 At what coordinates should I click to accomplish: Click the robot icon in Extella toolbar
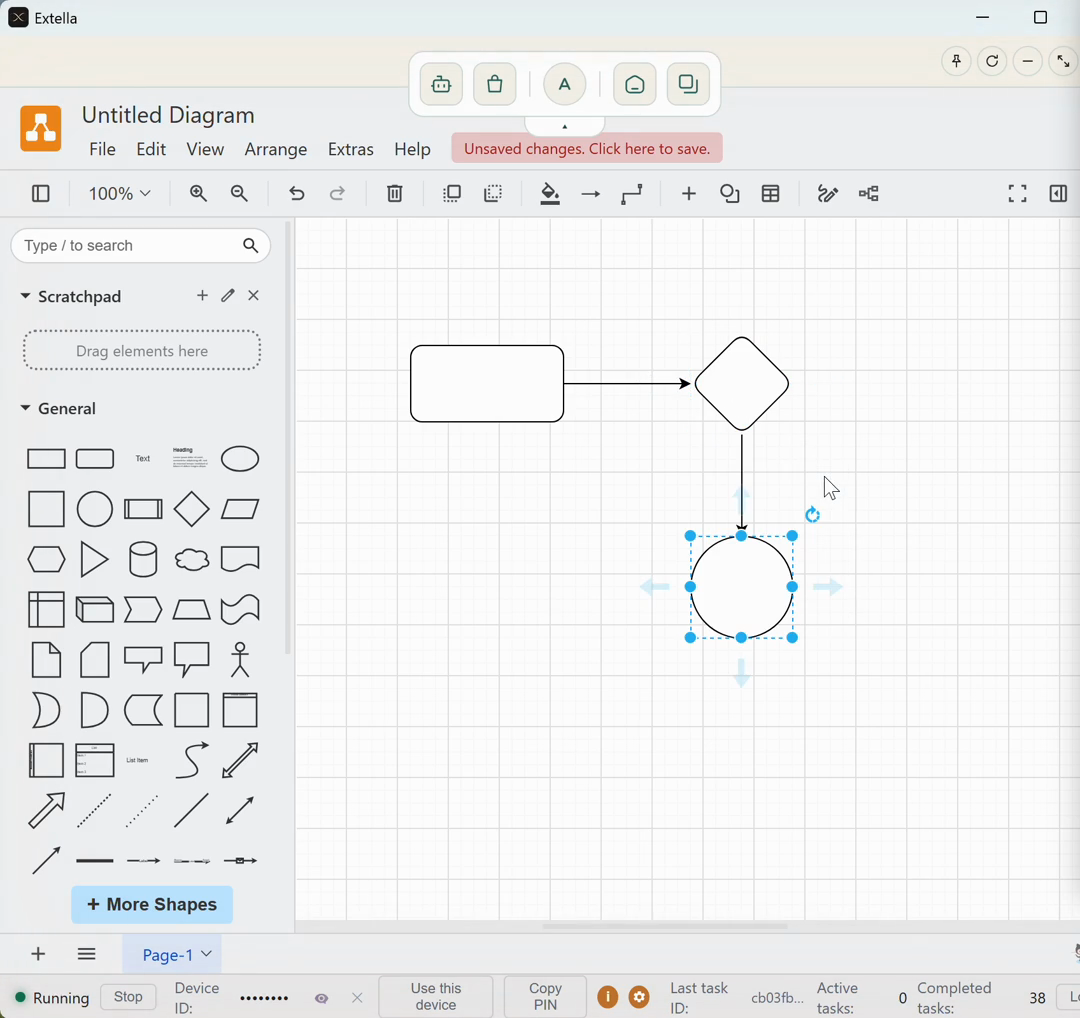[442, 84]
